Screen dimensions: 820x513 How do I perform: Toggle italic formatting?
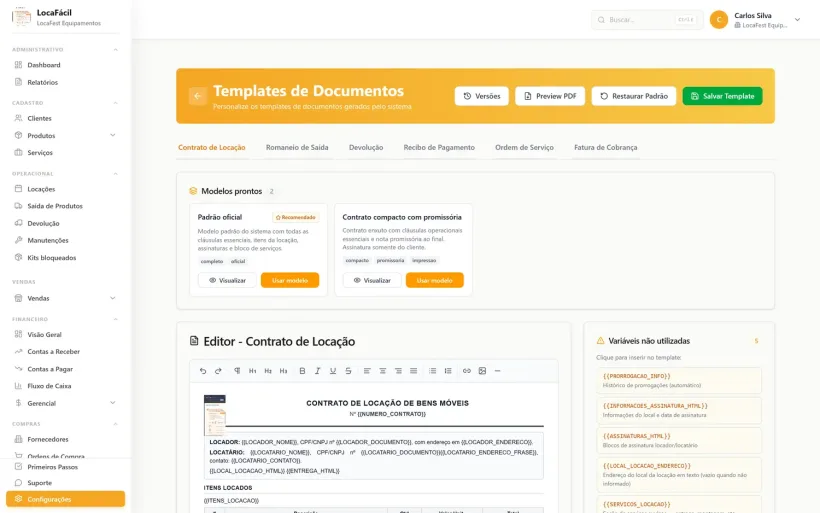(317, 371)
